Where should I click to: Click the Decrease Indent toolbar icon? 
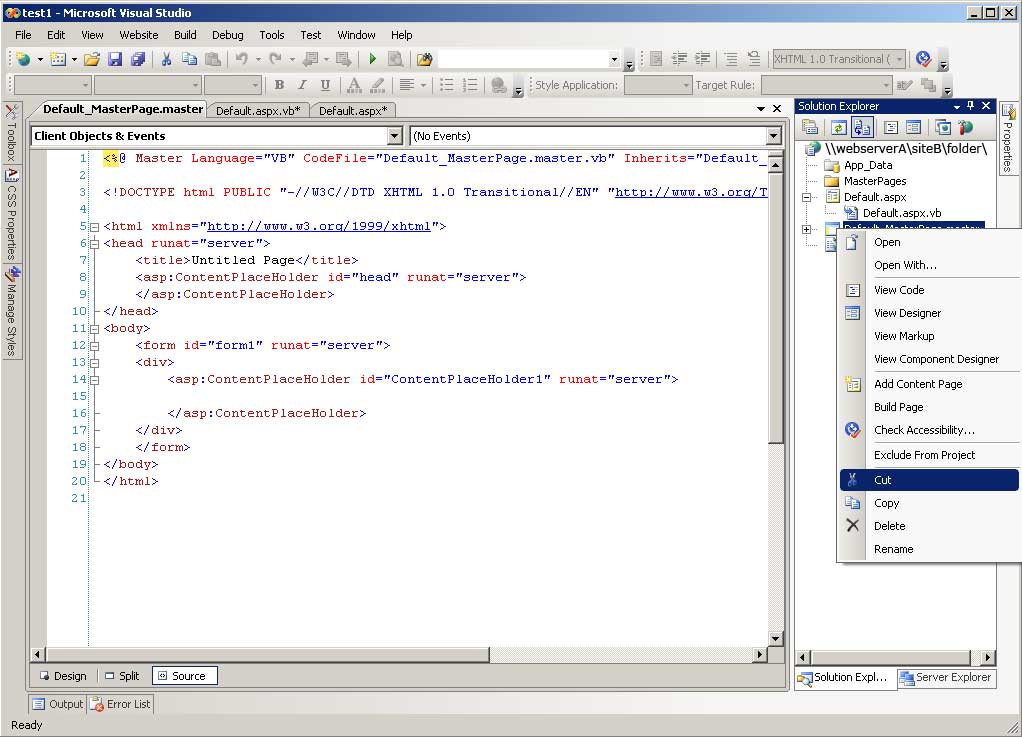click(679, 59)
